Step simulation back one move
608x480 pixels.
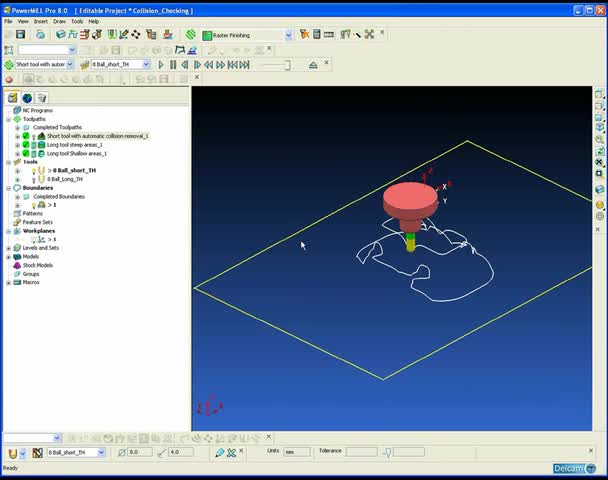[185, 65]
